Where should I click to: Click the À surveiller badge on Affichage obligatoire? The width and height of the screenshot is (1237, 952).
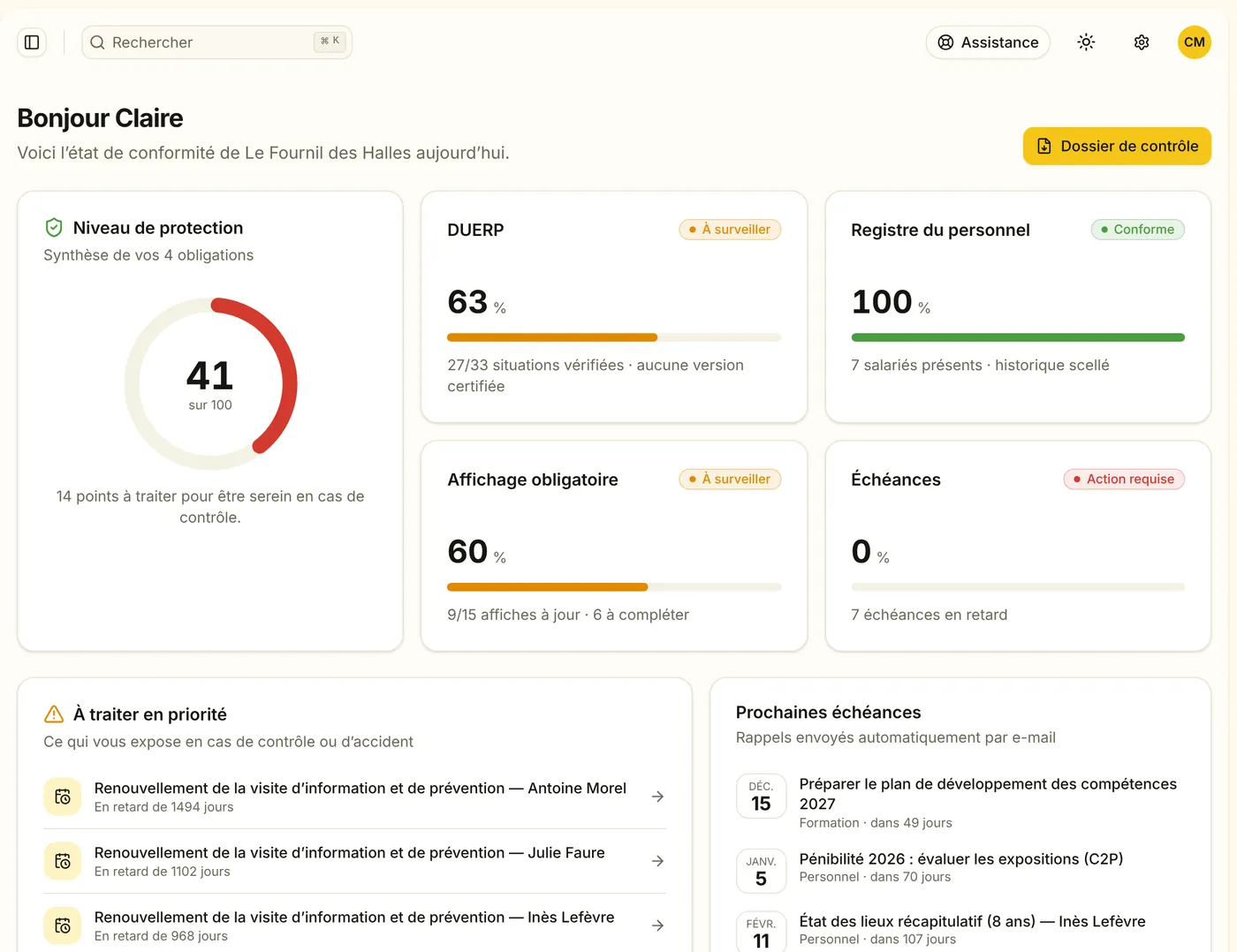(730, 480)
